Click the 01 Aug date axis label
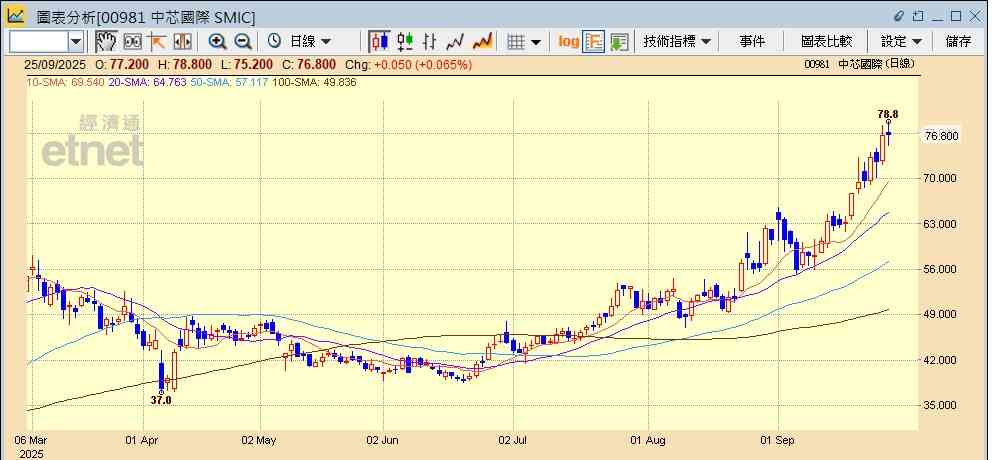Image resolution: width=993 pixels, height=460 pixels. (x=648, y=440)
